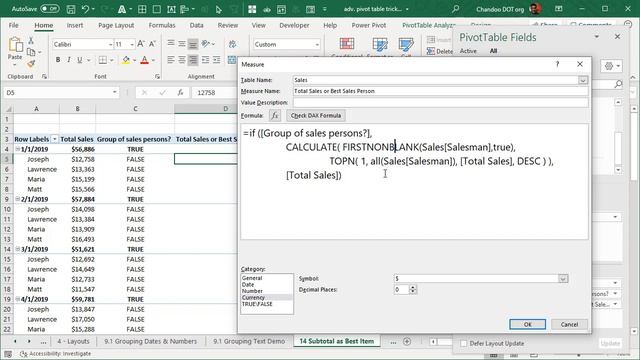Toggle the AutoSave switch
The width and height of the screenshot is (640, 360).
pyautogui.click(x=49, y=9)
